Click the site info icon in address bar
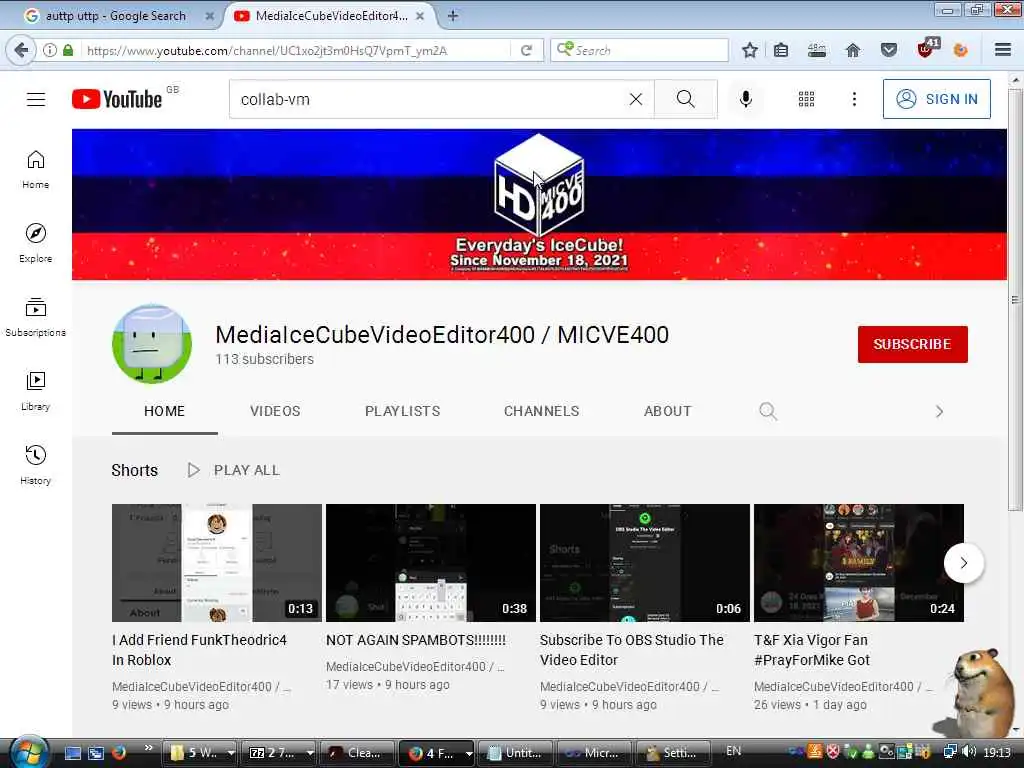The height and width of the screenshot is (768, 1024). [50, 50]
